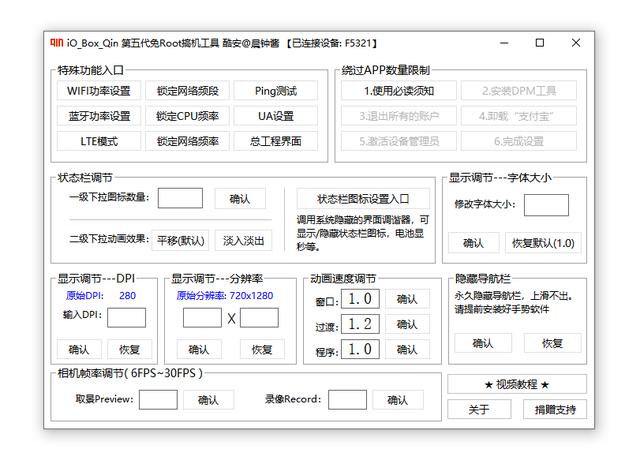Click 4.卸载"支付宝" button
Screen dimensions: 640x464
coord(519,116)
